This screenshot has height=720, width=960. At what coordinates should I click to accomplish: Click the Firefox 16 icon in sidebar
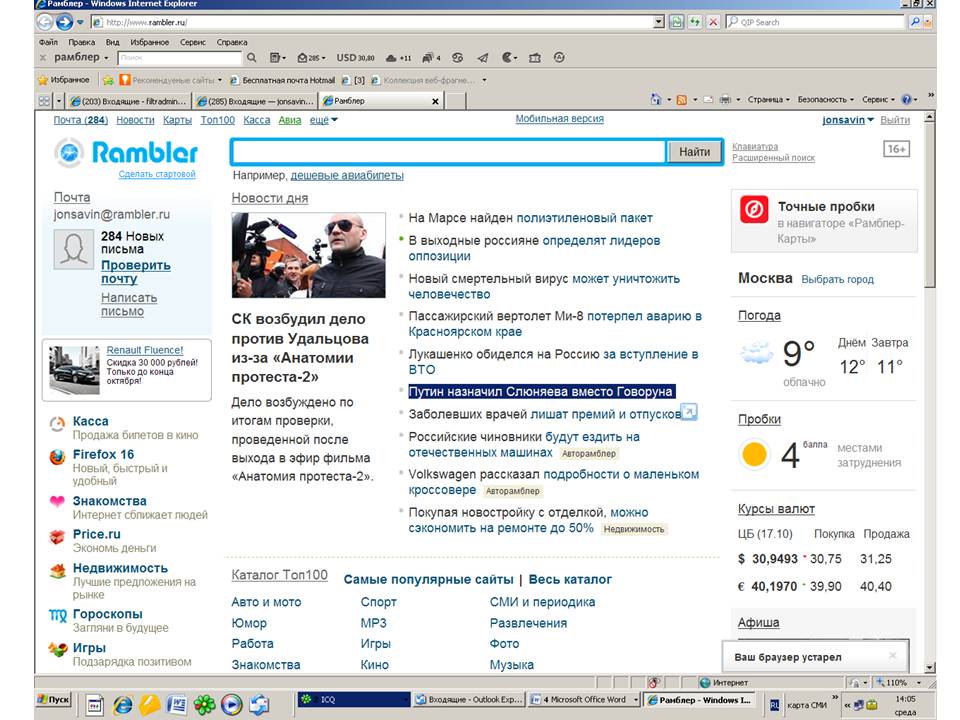(58, 459)
